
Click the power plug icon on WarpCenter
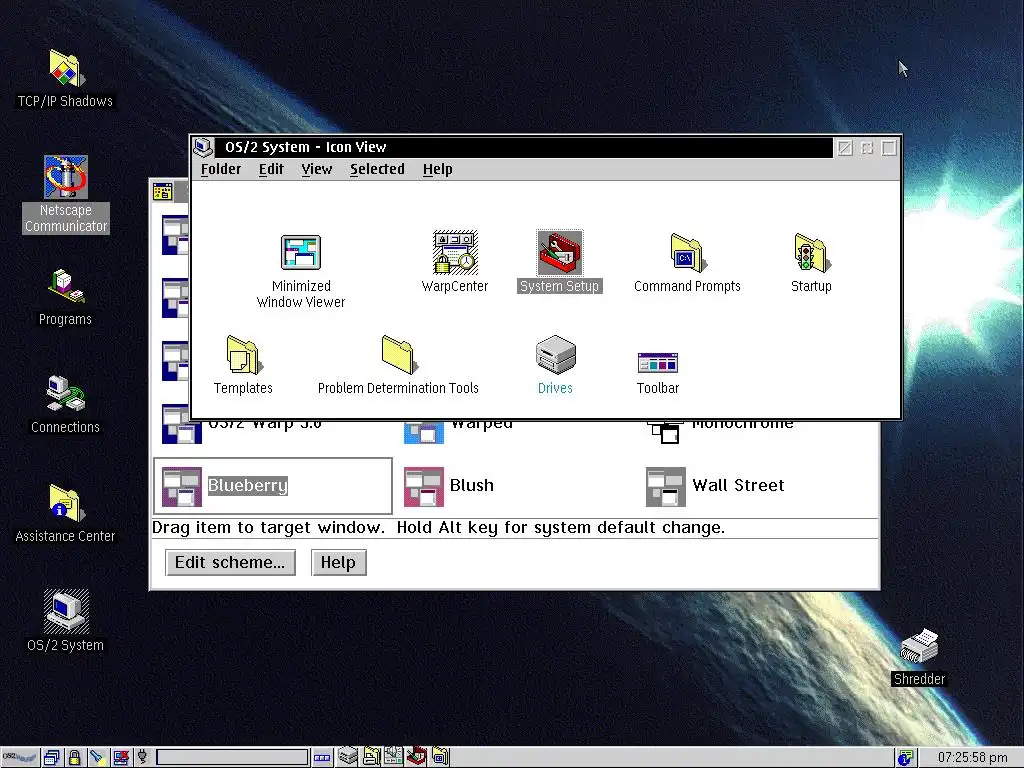click(x=143, y=758)
